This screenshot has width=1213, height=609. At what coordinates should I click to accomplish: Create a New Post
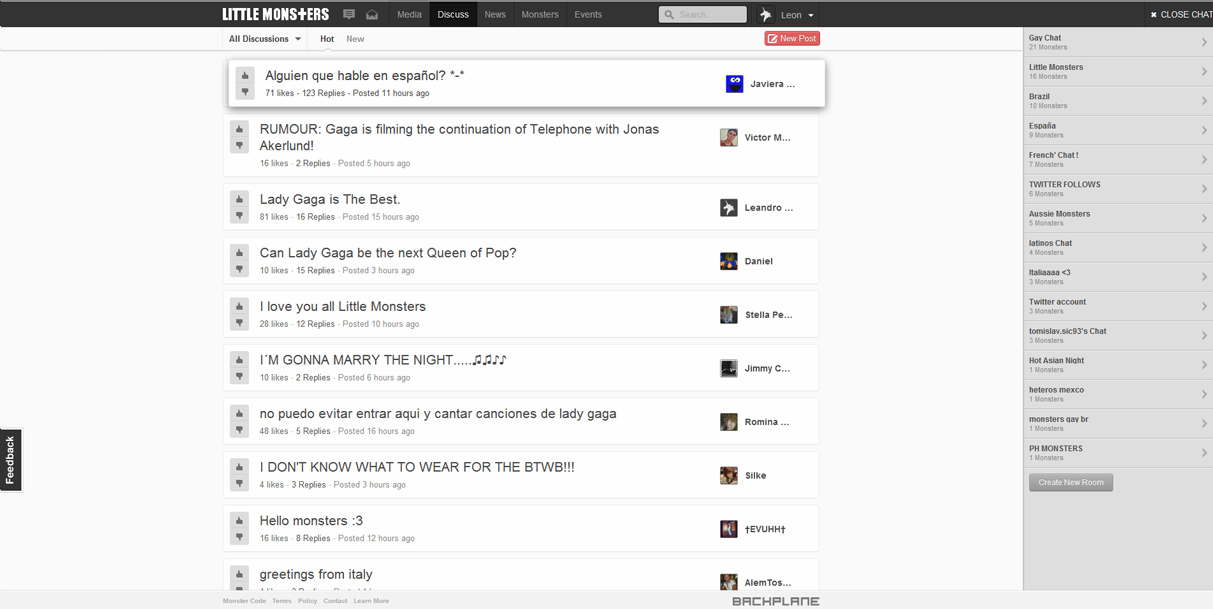[x=792, y=38]
